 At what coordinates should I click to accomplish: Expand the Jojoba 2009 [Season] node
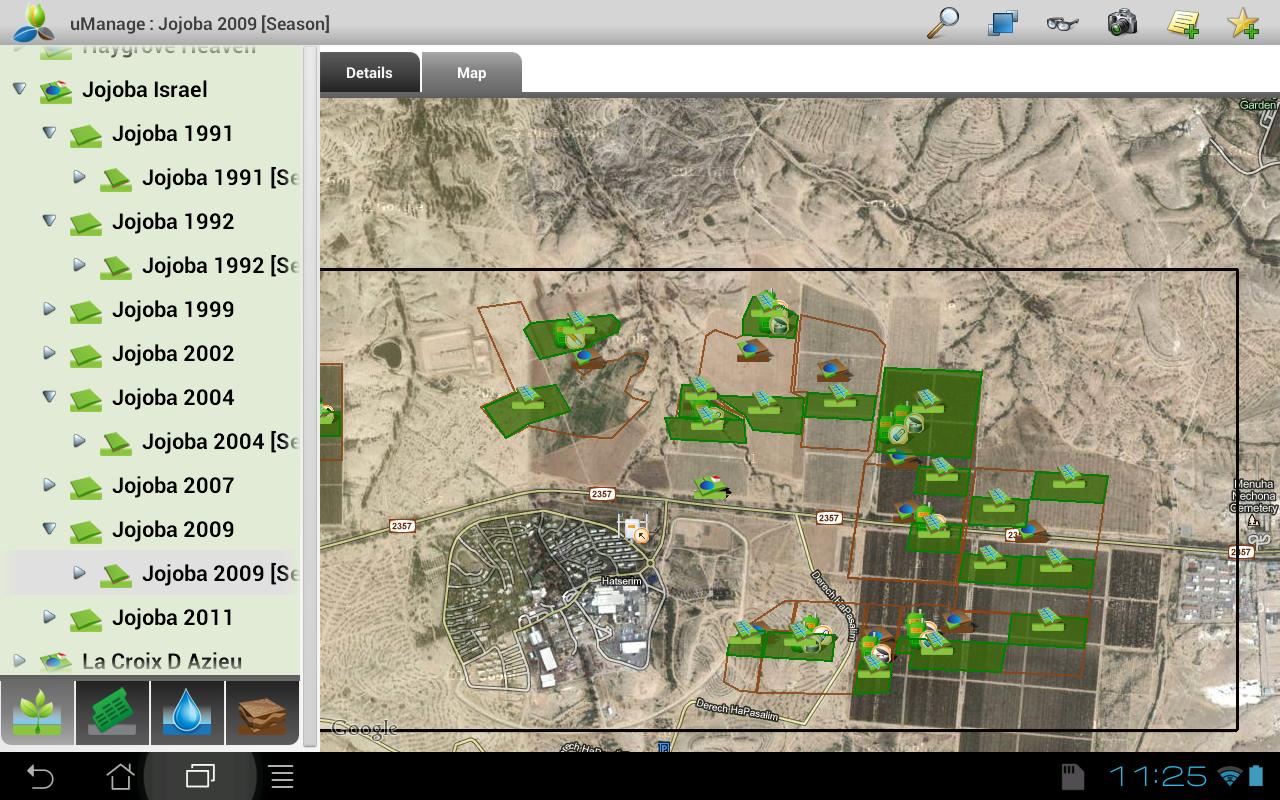pos(79,573)
